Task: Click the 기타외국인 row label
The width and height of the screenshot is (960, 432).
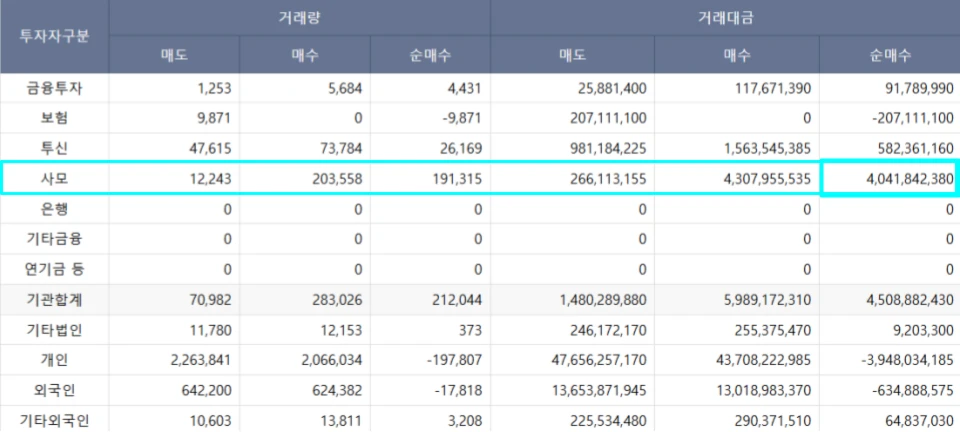Action: coord(54,420)
